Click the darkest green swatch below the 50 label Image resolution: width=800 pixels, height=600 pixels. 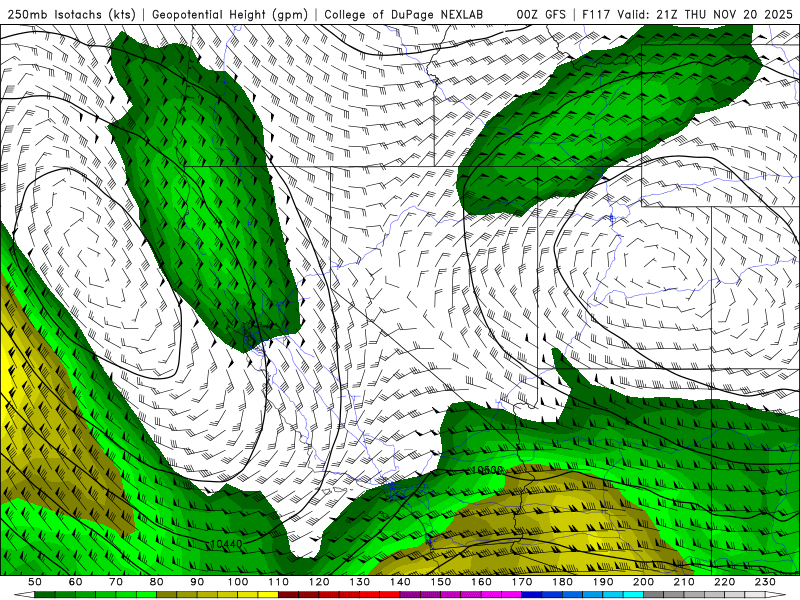pos(45,595)
